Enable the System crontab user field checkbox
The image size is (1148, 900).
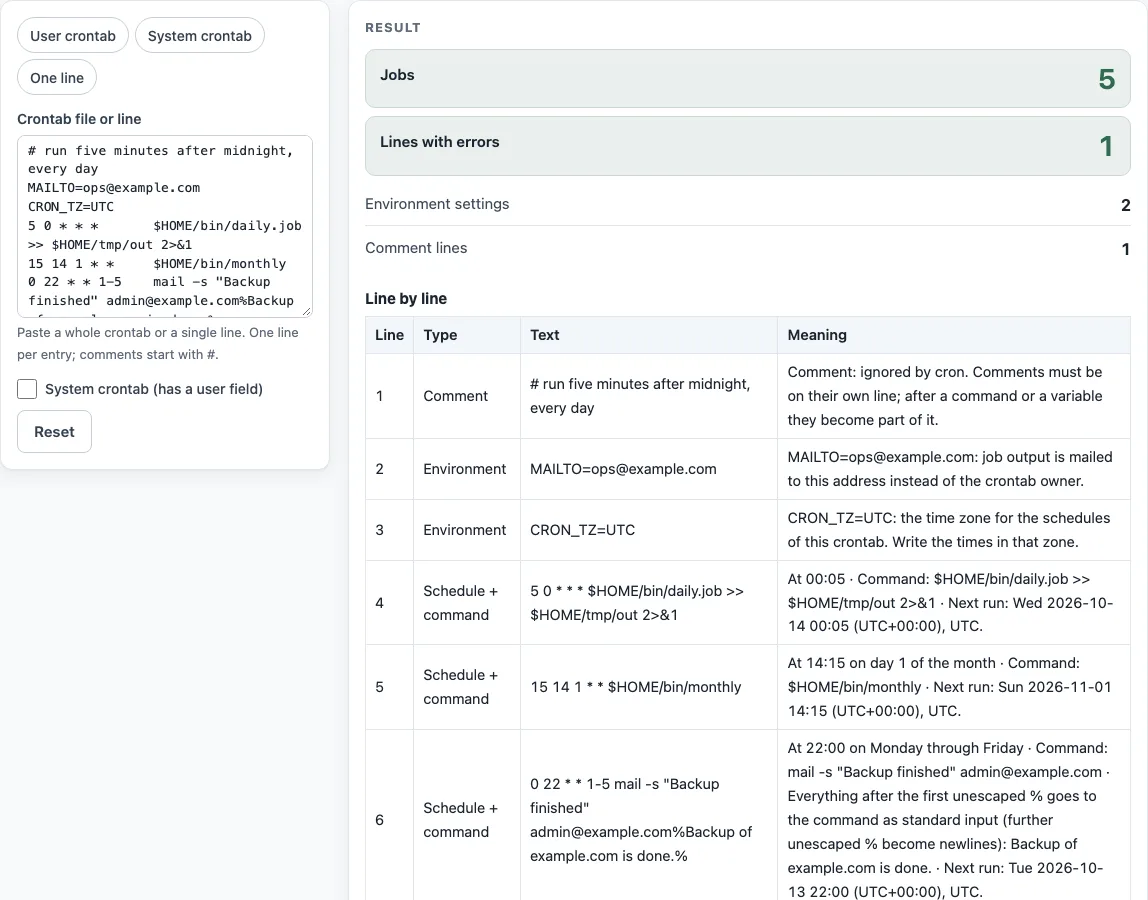[x=27, y=389]
